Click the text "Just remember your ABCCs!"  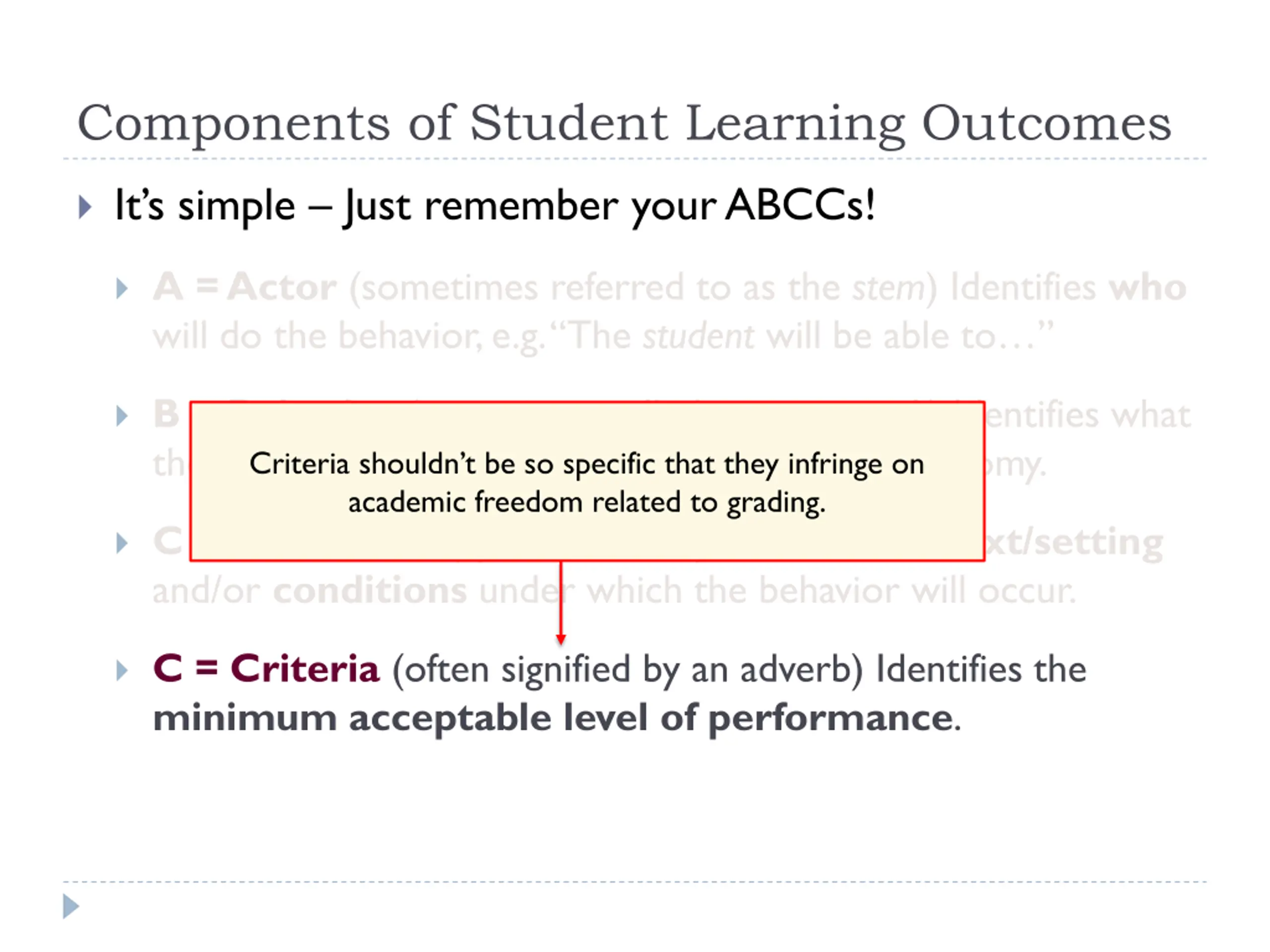pyautogui.click(x=609, y=205)
